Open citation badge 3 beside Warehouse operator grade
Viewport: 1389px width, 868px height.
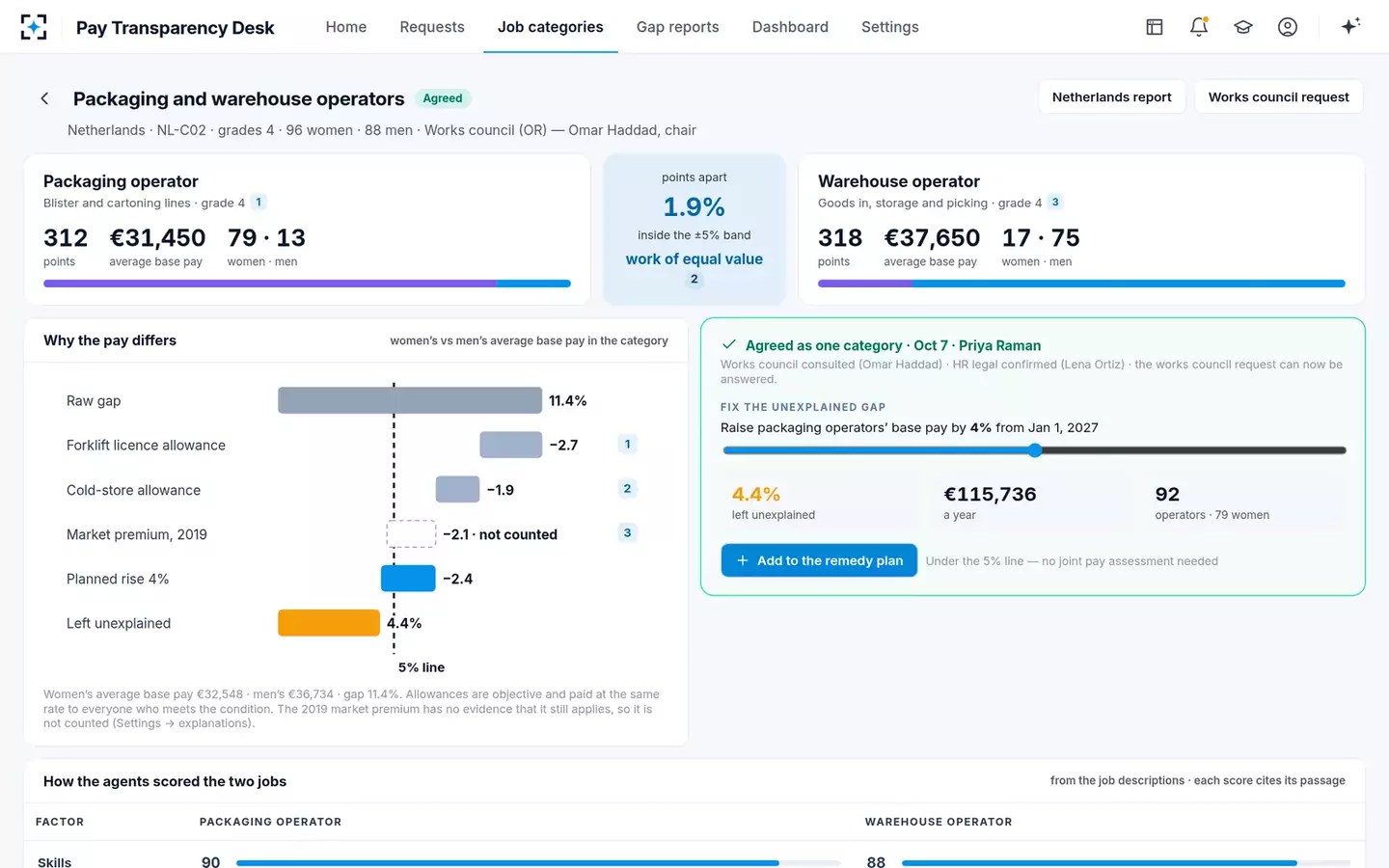(1055, 203)
